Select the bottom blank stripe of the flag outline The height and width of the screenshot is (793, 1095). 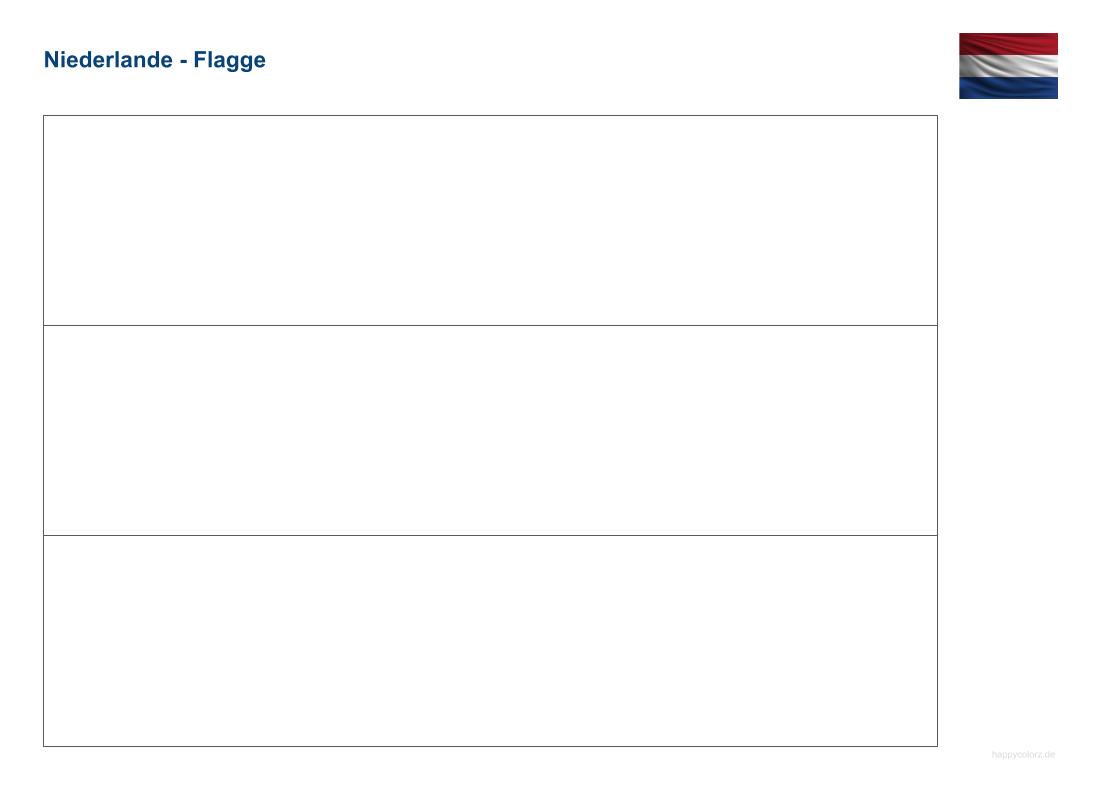coord(490,641)
